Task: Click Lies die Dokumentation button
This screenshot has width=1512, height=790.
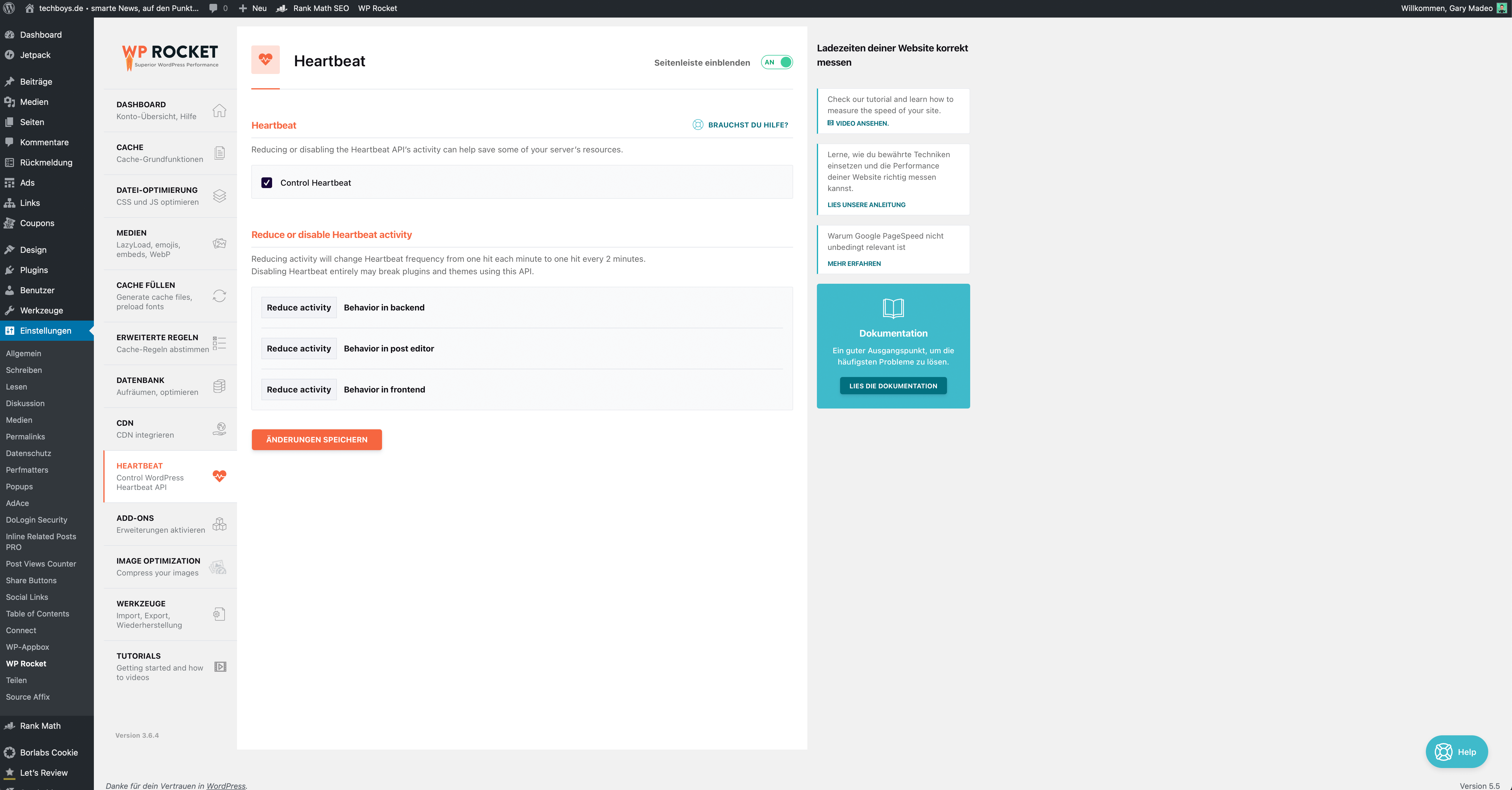Action: (x=893, y=386)
